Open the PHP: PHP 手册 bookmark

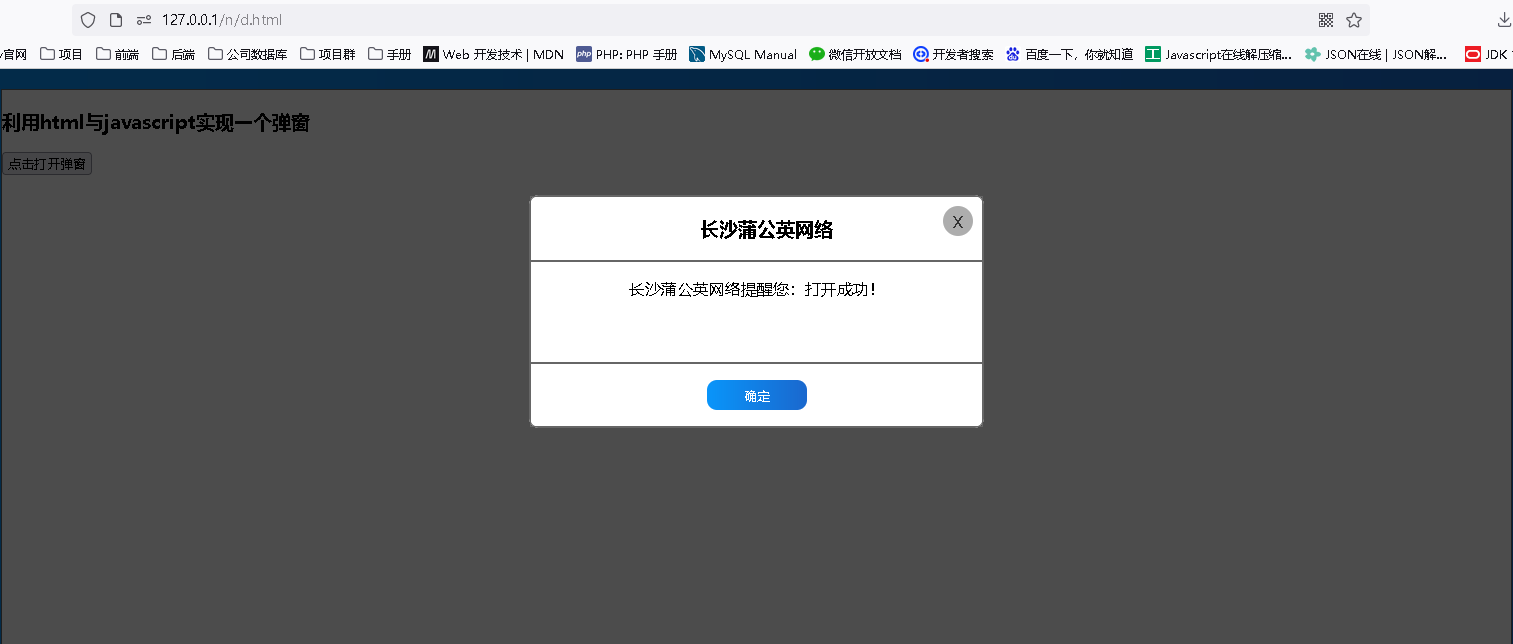627,54
